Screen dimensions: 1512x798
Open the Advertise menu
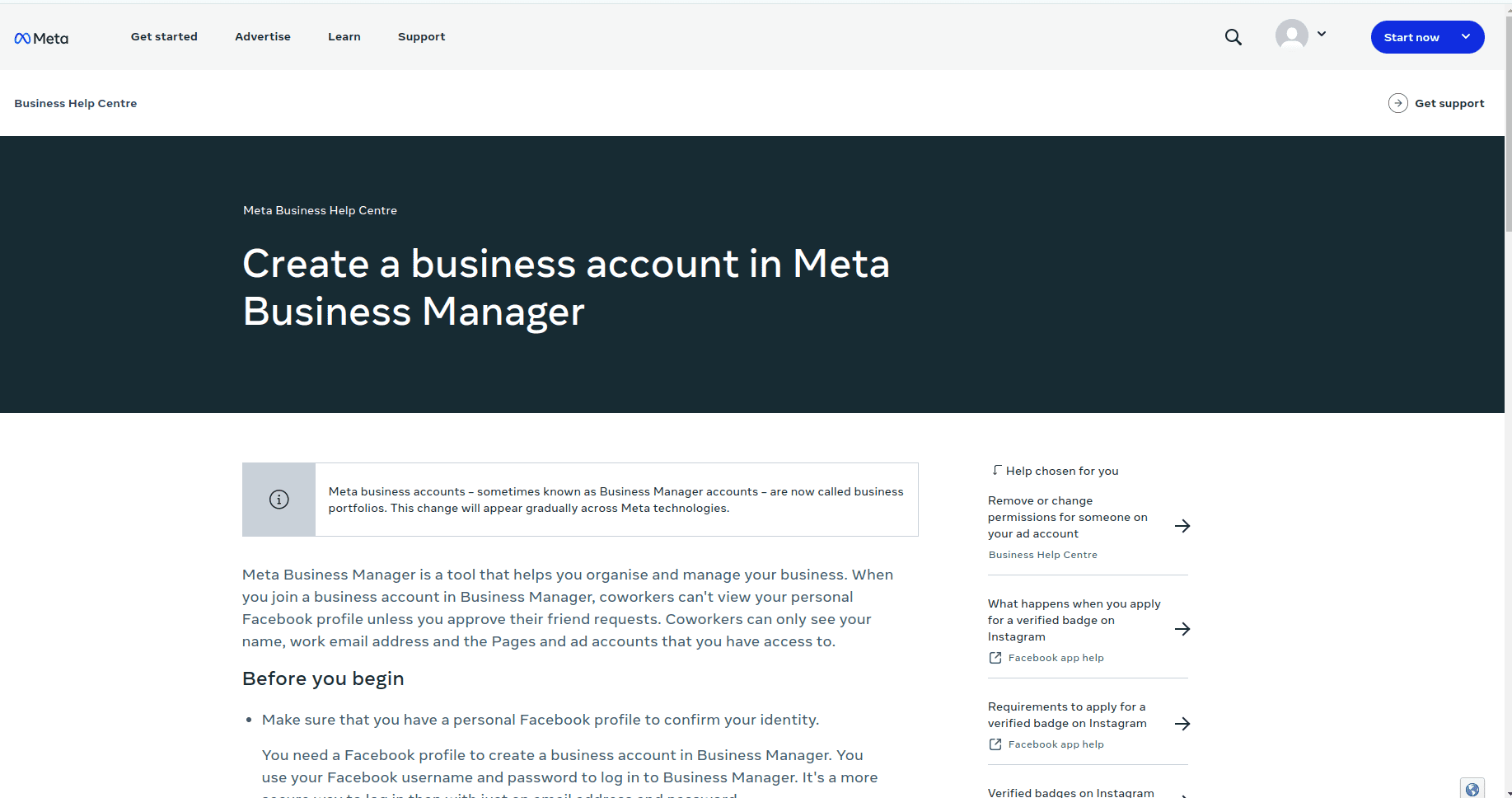263,37
